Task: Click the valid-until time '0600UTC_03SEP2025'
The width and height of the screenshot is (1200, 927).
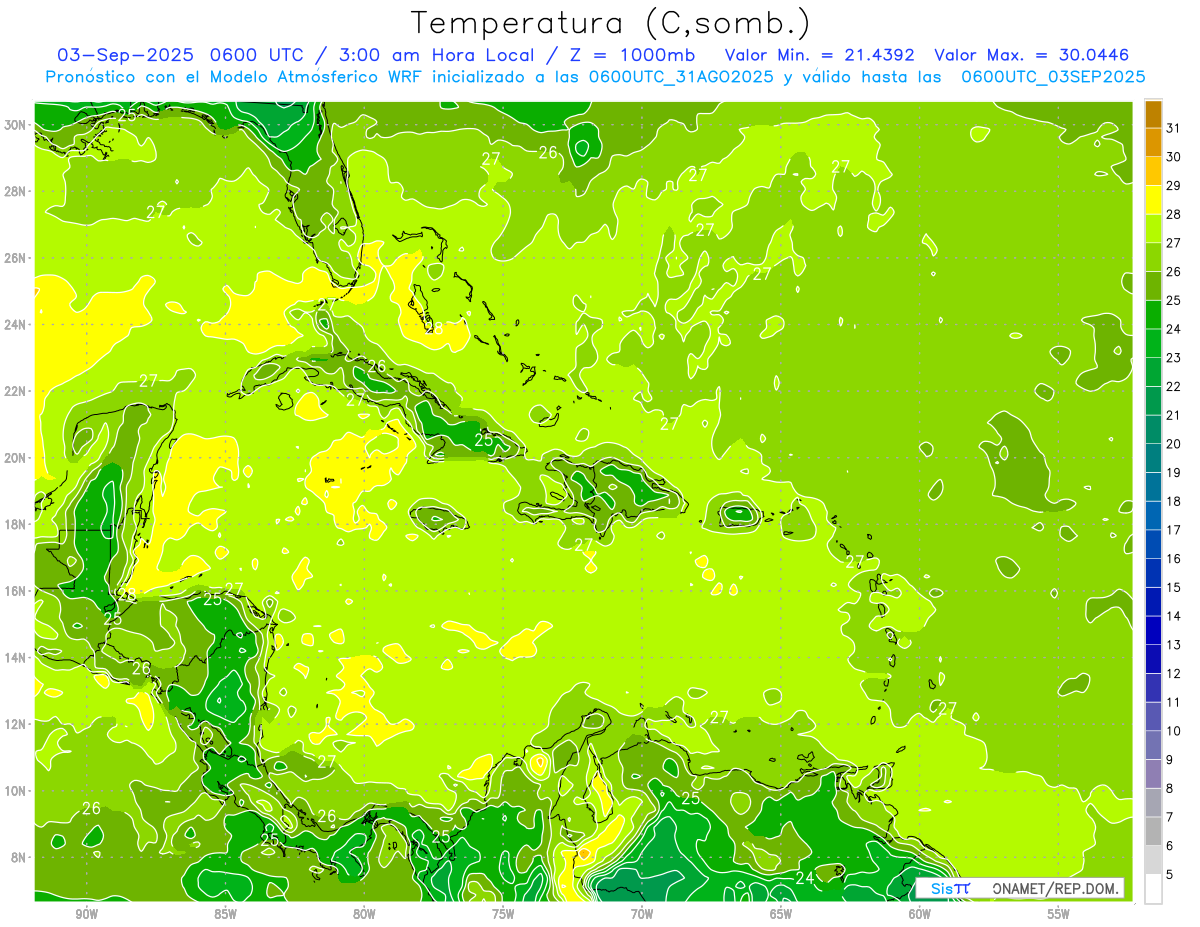Action: [x=1053, y=77]
